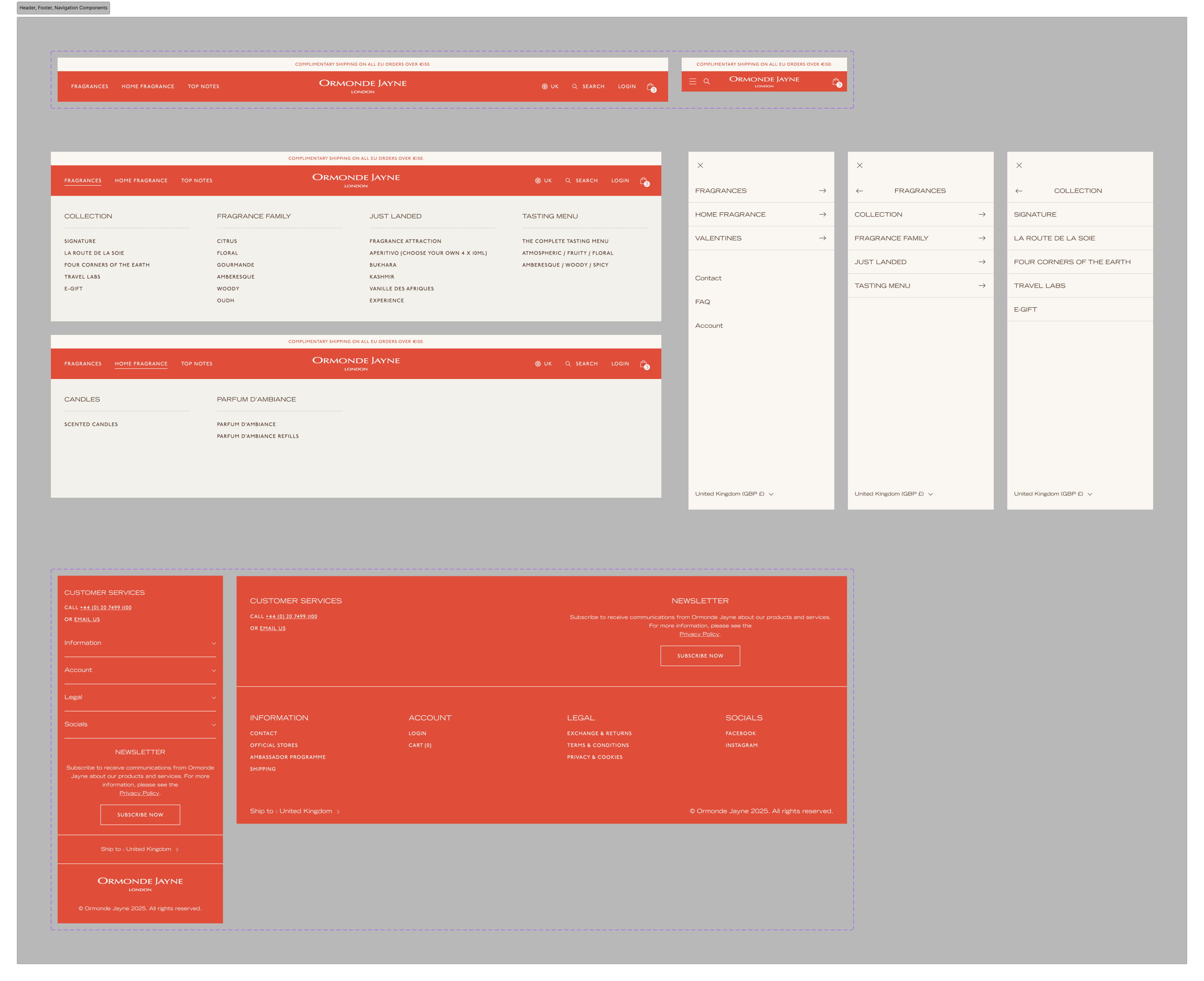Open the cart bag icon in the header with HOME FRAGRANCE underlined

tap(644, 365)
